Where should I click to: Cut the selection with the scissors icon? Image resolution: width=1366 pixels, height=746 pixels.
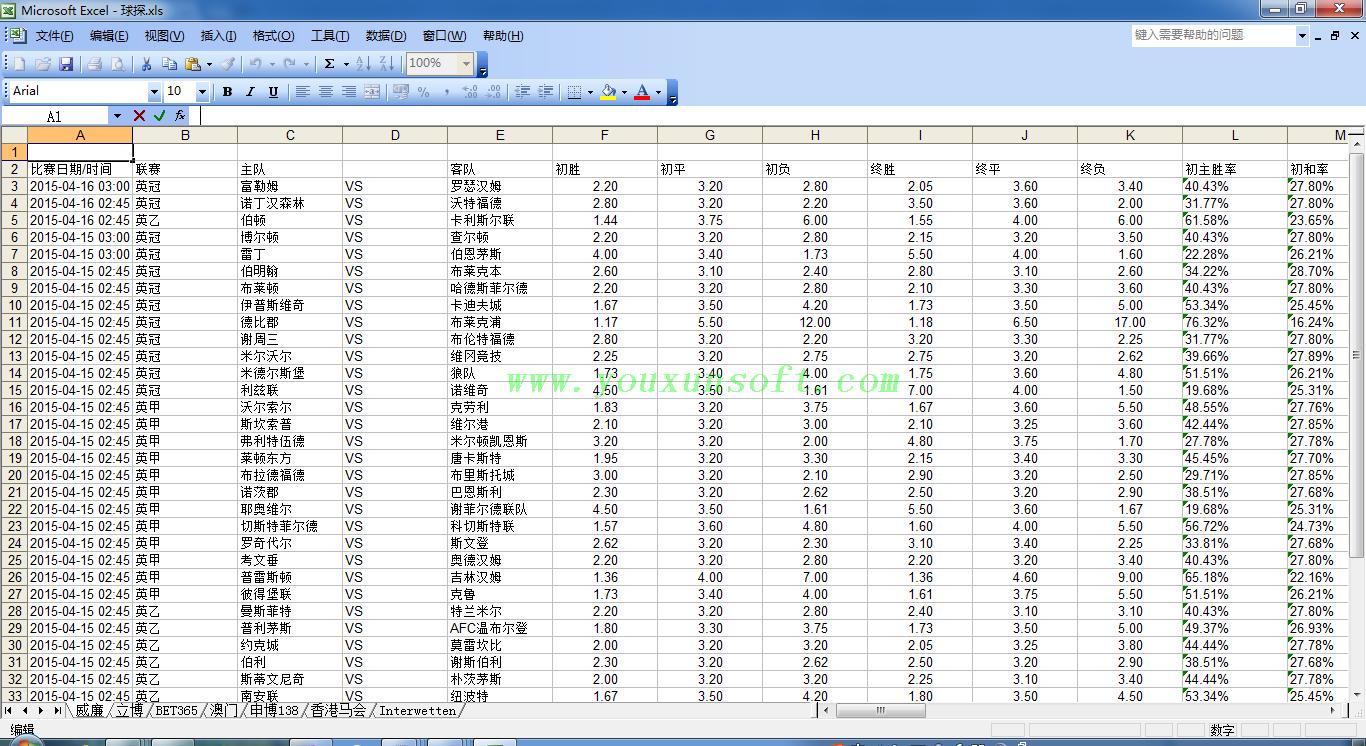146,64
